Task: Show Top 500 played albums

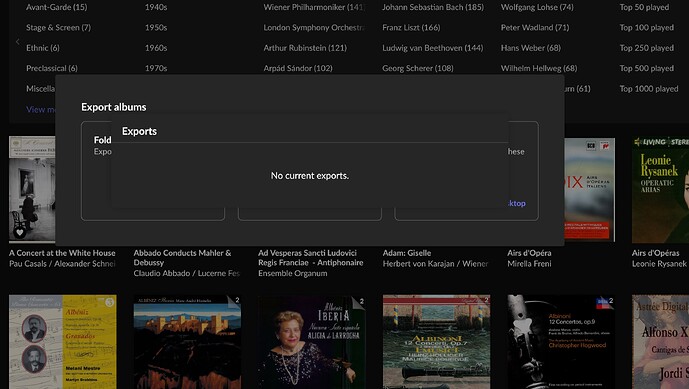Action: point(646,68)
